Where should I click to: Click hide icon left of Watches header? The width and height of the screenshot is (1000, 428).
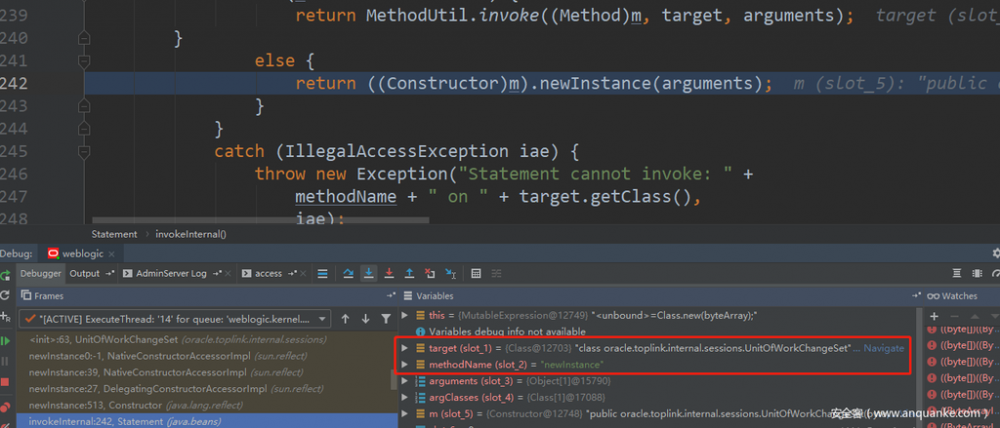pos(916,296)
